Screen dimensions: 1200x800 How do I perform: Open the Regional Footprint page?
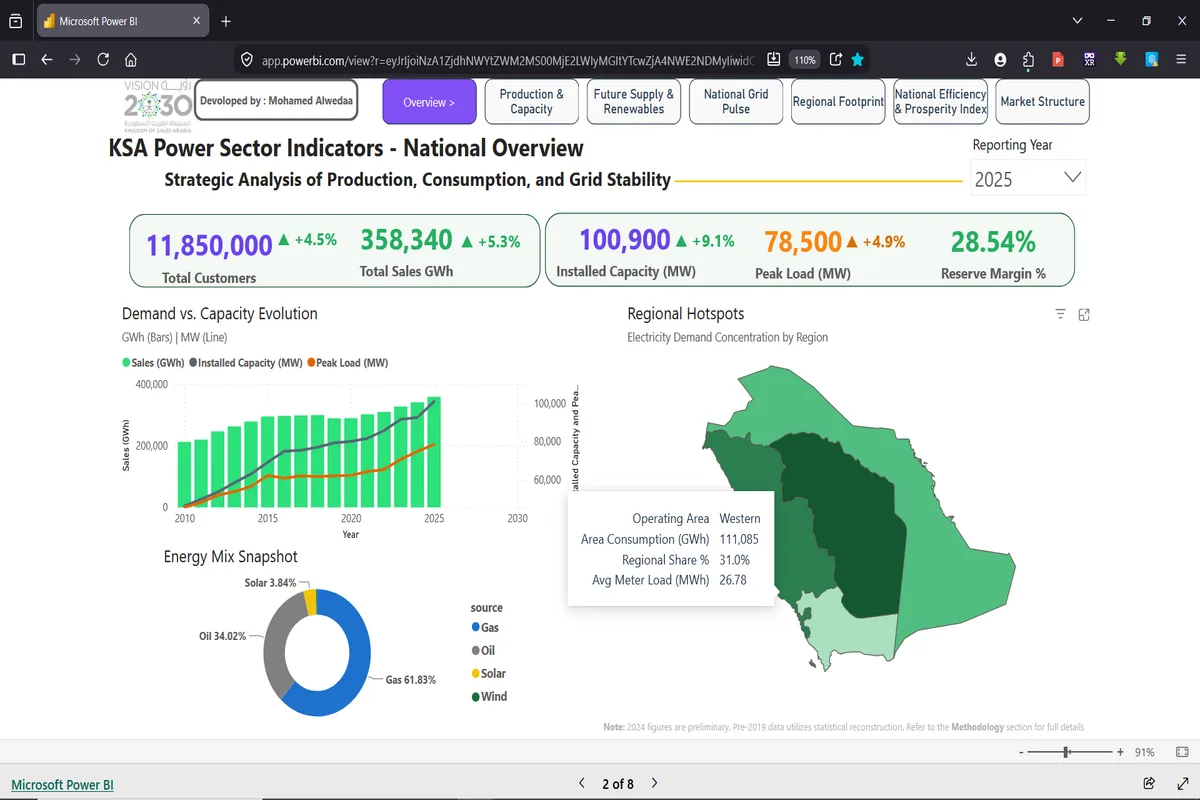pos(838,102)
